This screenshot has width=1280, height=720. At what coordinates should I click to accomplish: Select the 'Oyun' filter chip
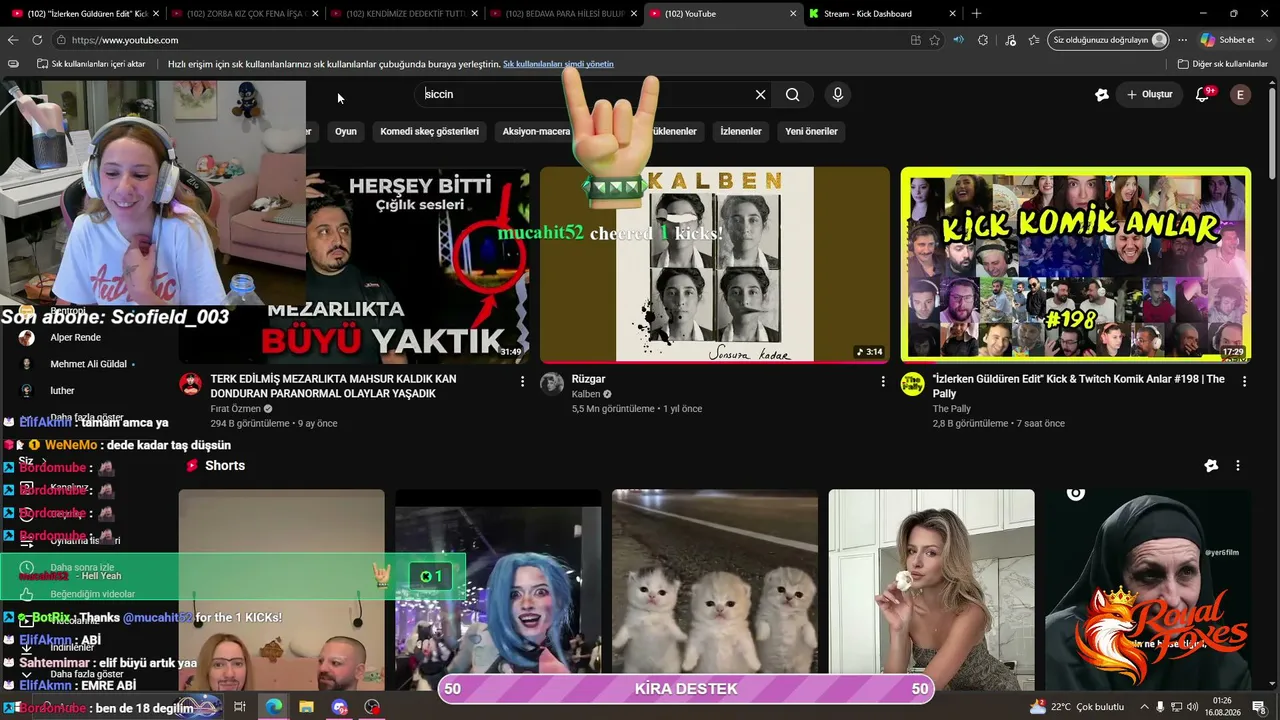[346, 131]
